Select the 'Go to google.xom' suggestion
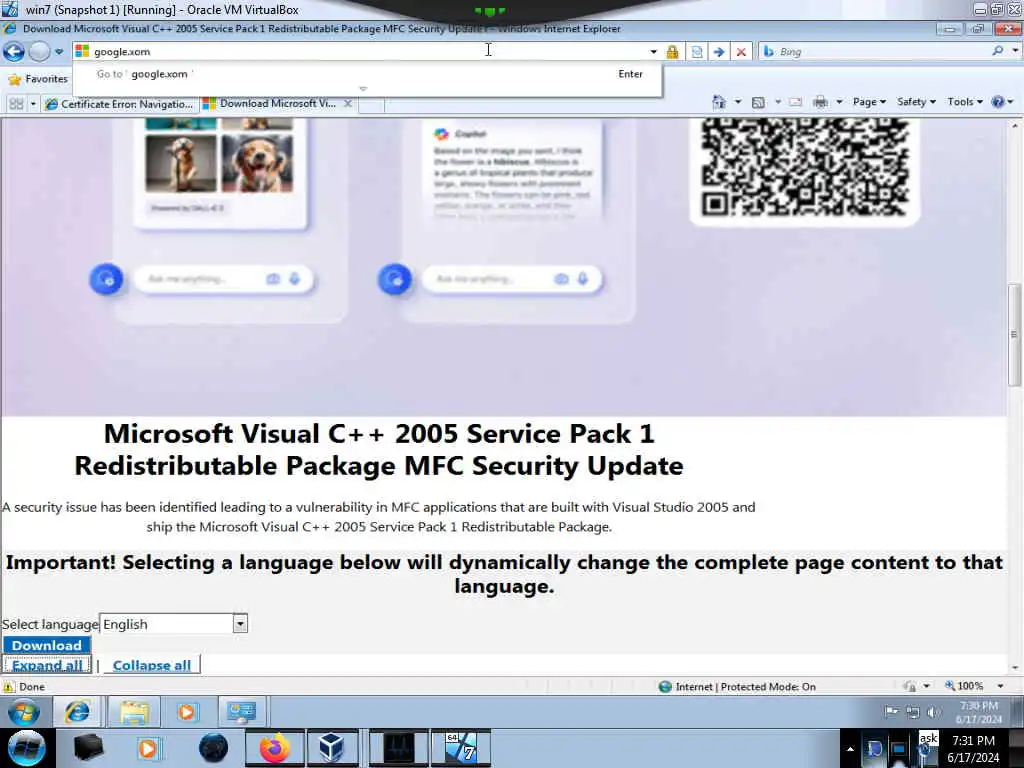1024x768 pixels. (x=367, y=74)
